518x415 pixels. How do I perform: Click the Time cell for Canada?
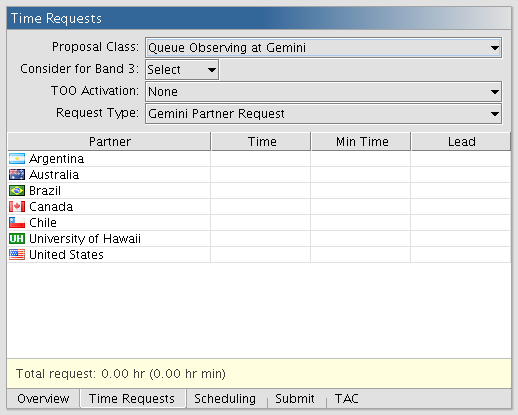[x=261, y=207]
